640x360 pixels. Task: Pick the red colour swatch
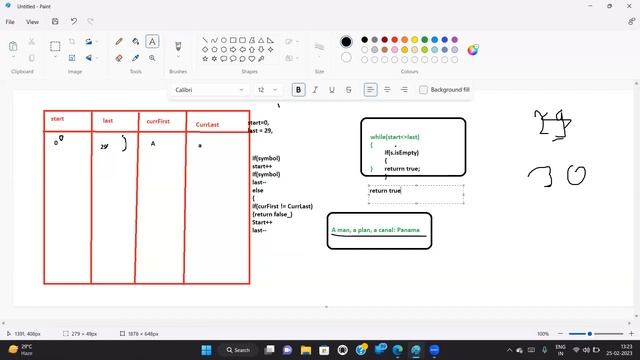pyautogui.click(x=395, y=40)
